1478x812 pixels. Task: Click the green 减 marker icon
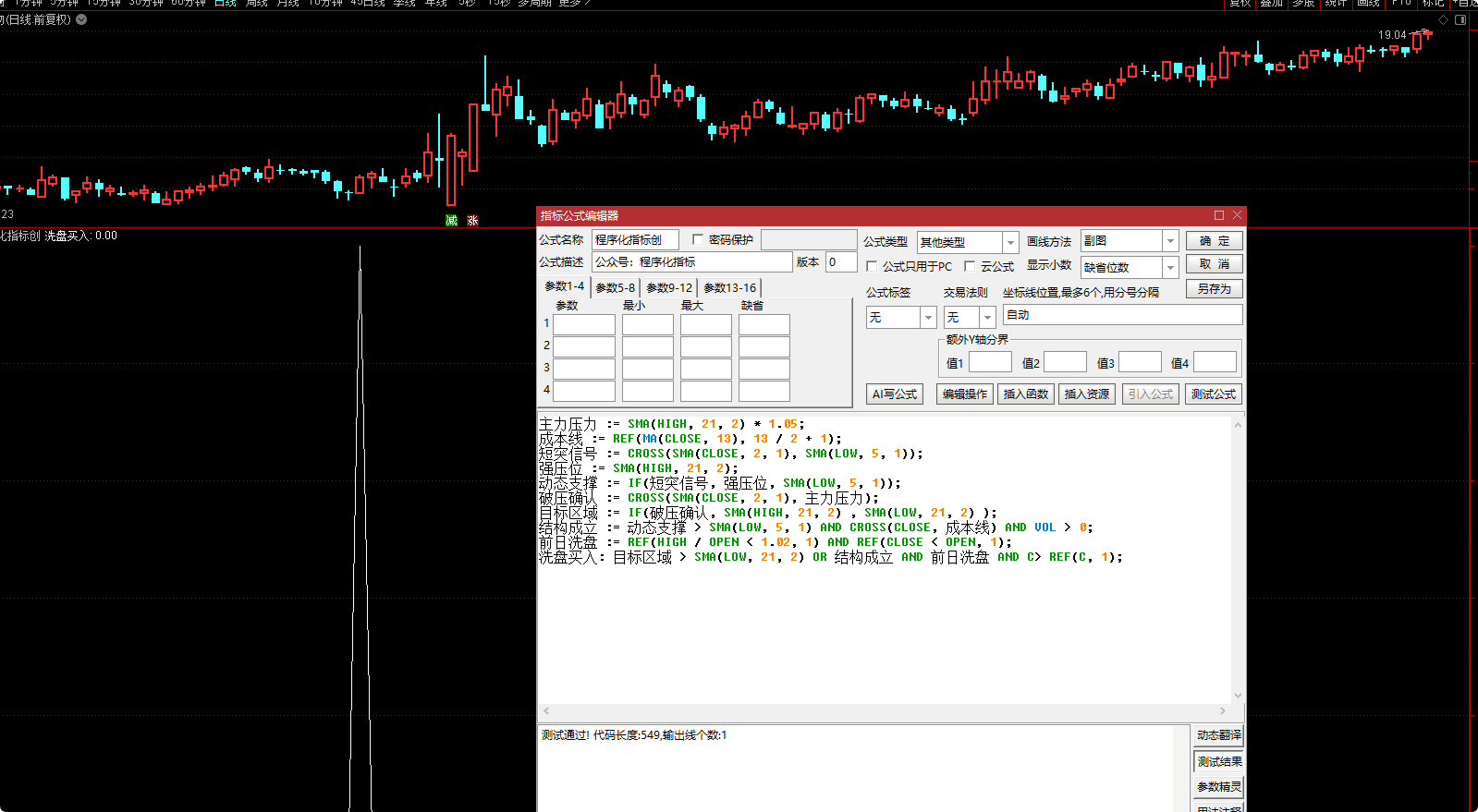[451, 221]
